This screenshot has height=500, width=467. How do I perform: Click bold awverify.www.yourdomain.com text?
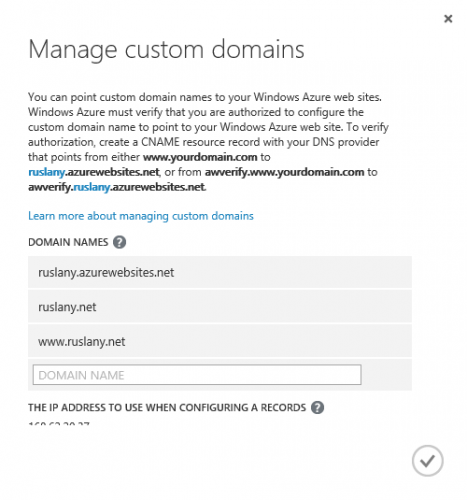point(284,172)
